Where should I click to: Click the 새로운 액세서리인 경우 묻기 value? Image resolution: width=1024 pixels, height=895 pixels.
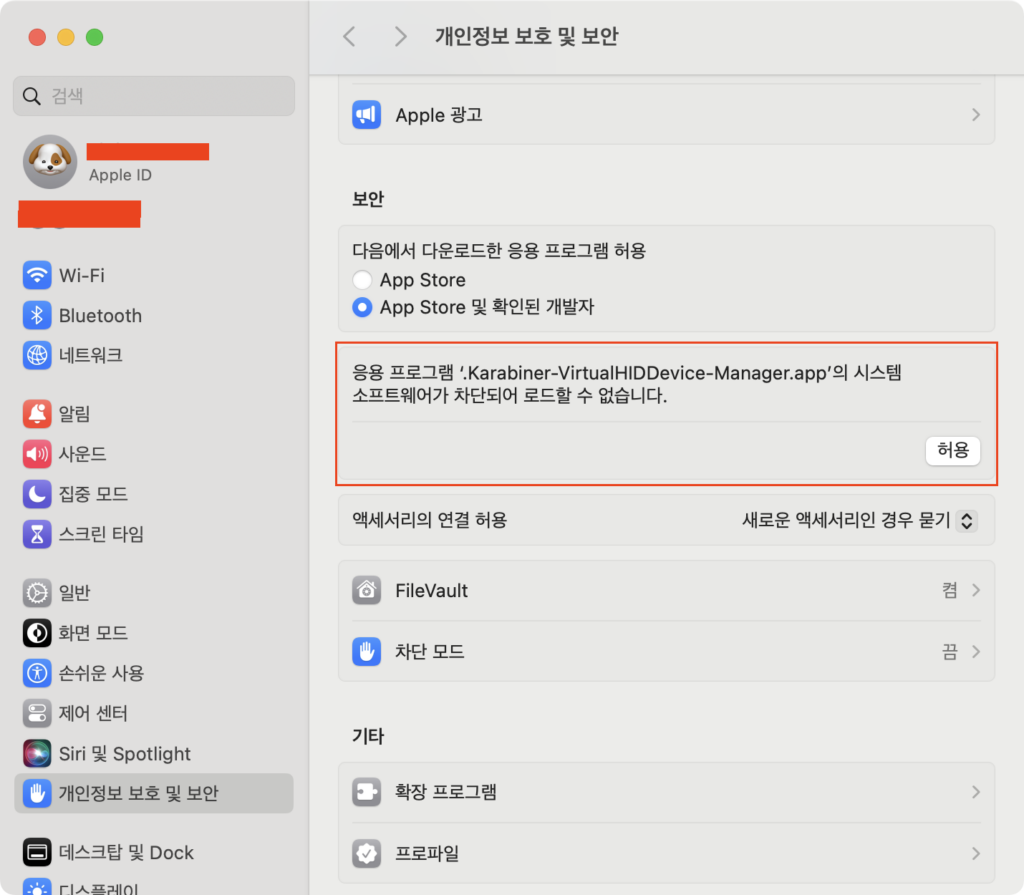click(846, 521)
